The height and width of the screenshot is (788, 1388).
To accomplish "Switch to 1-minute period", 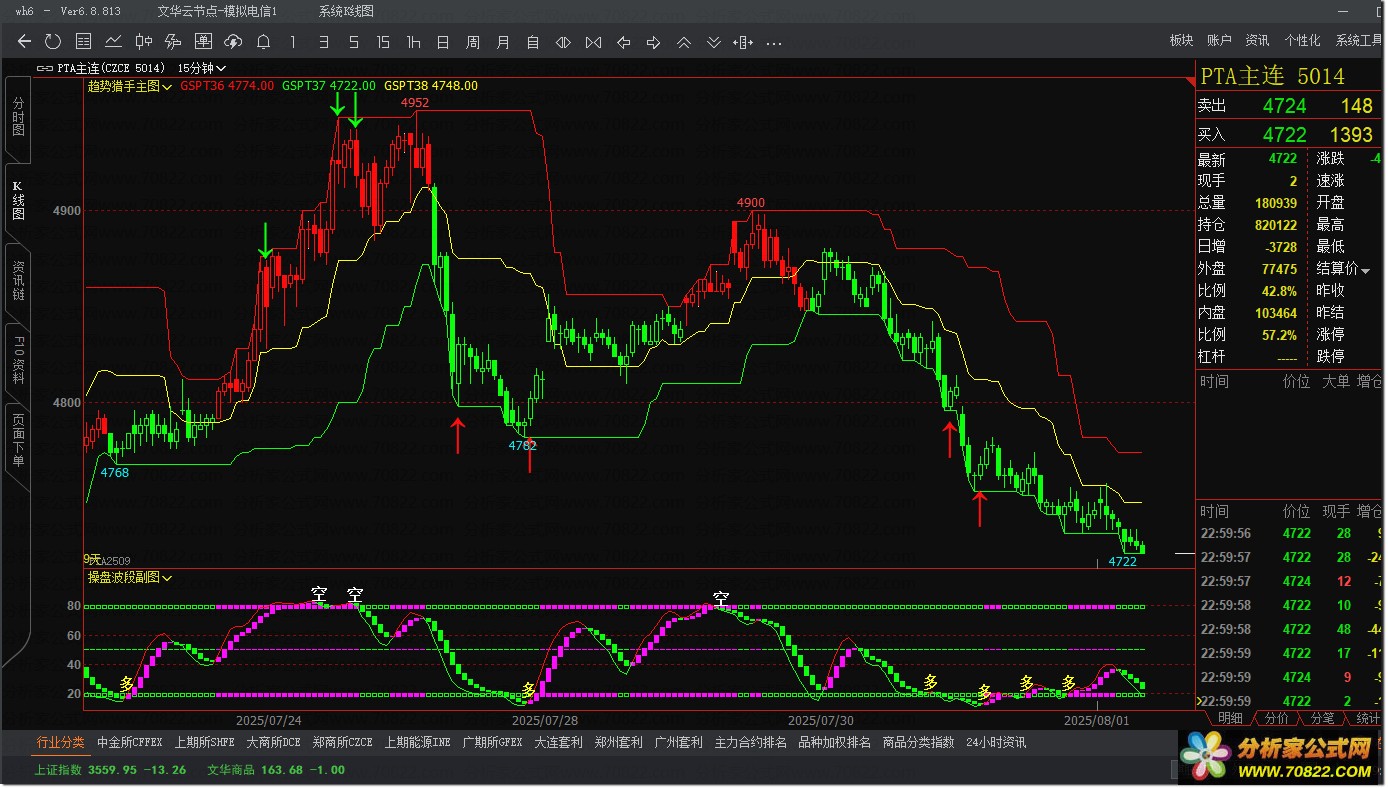I will click(293, 42).
